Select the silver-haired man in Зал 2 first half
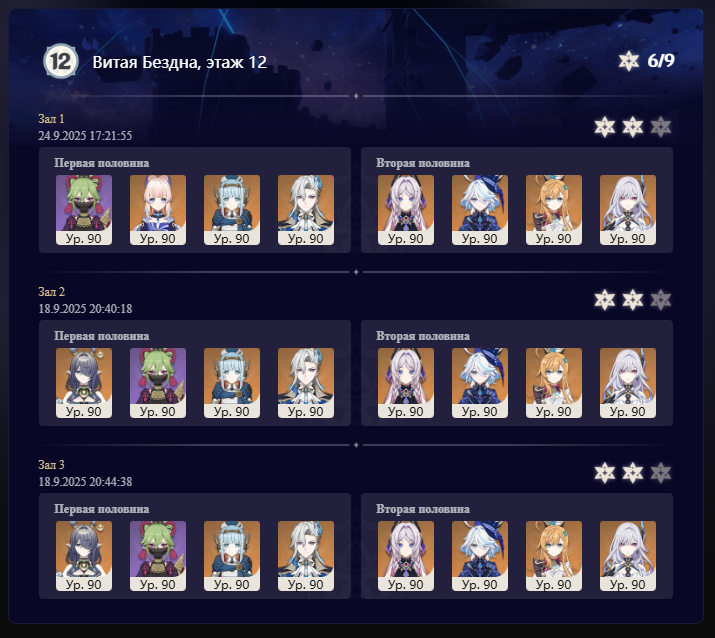Image resolution: width=715 pixels, height=638 pixels. (x=306, y=383)
